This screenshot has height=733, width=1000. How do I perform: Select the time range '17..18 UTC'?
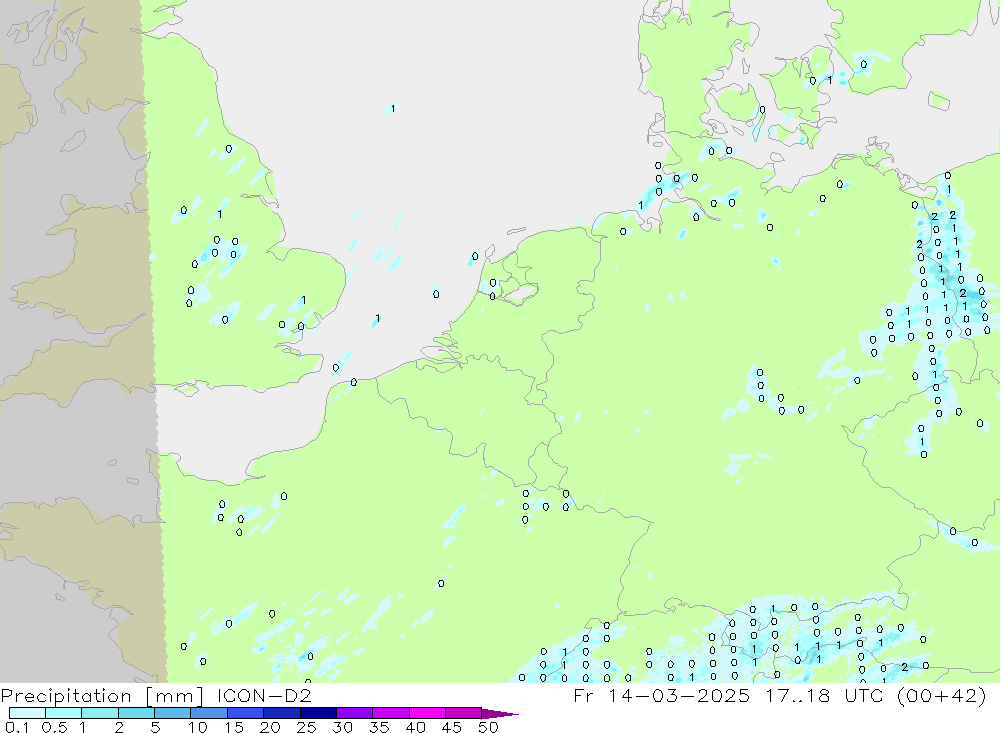point(824,695)
